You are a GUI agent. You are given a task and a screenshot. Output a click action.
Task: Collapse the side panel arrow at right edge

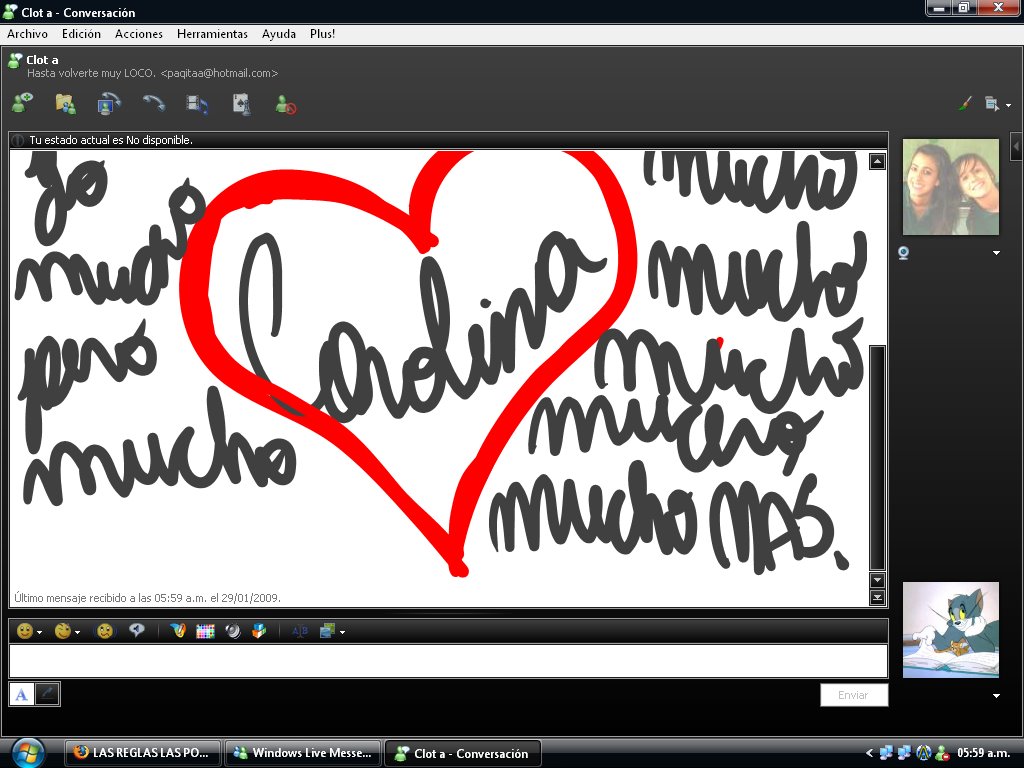[1016, 146]
